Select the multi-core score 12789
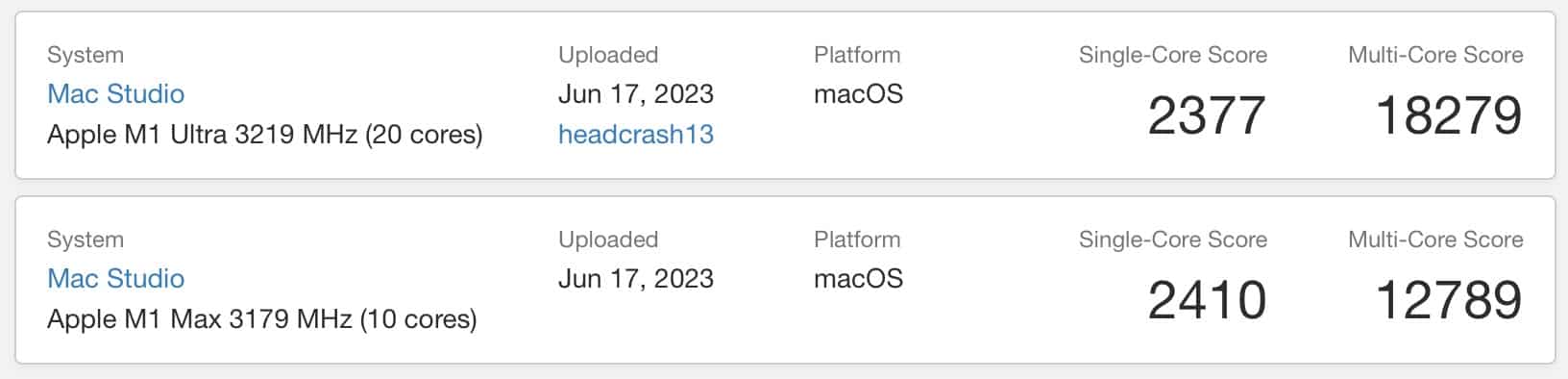This screenshot has width=1568, height=379. pyautogui.click(x=1449, y=300)
